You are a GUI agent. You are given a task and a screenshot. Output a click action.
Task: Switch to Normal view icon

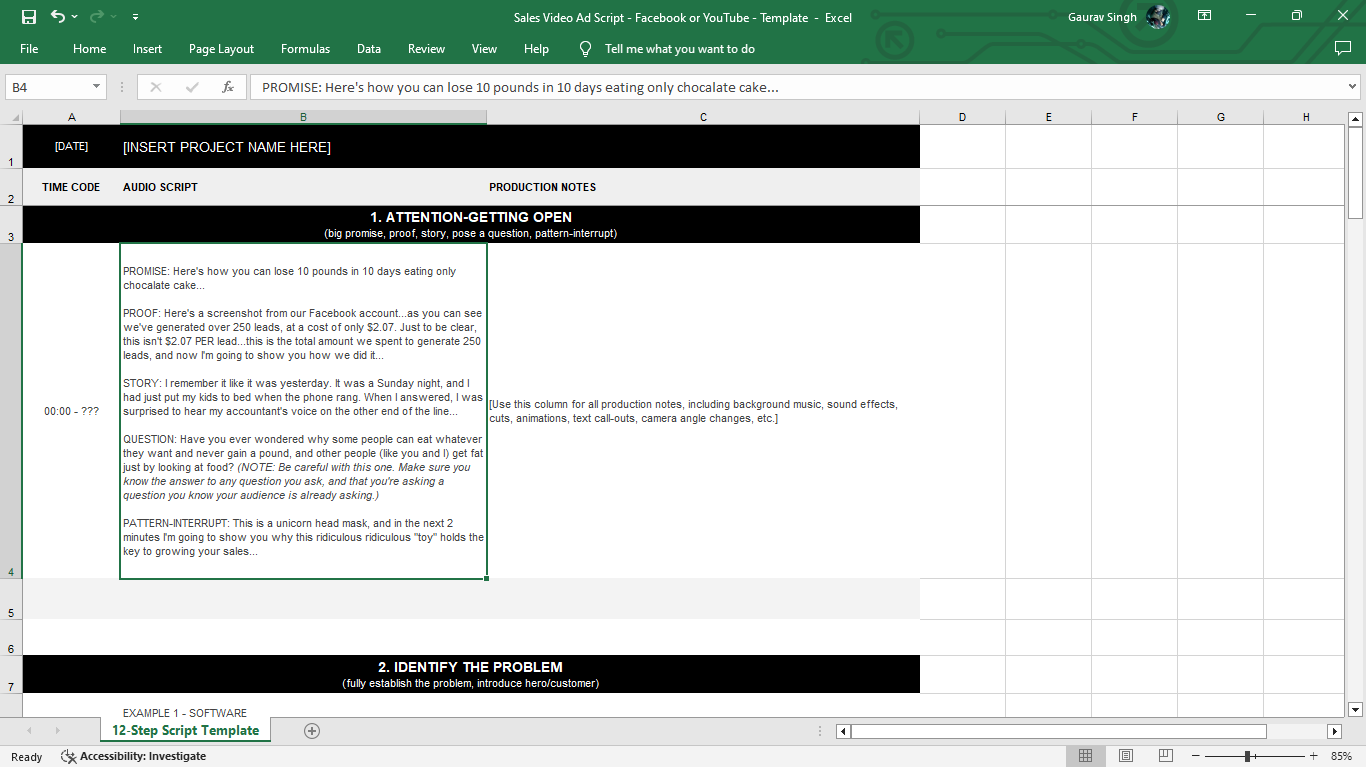[1086, 756]
